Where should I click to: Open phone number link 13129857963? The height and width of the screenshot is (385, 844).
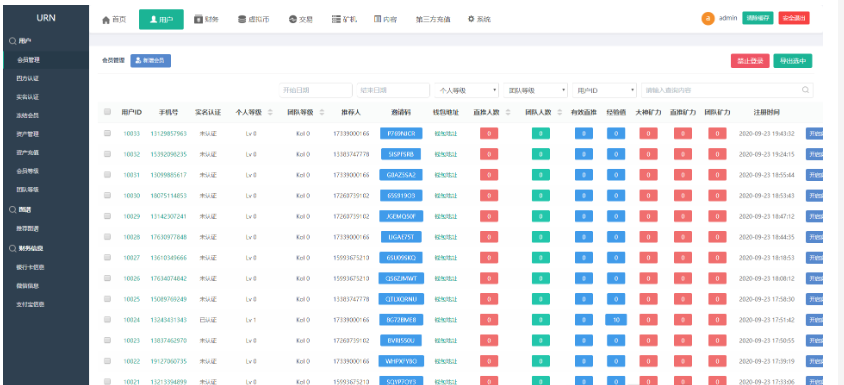(168, 134)
